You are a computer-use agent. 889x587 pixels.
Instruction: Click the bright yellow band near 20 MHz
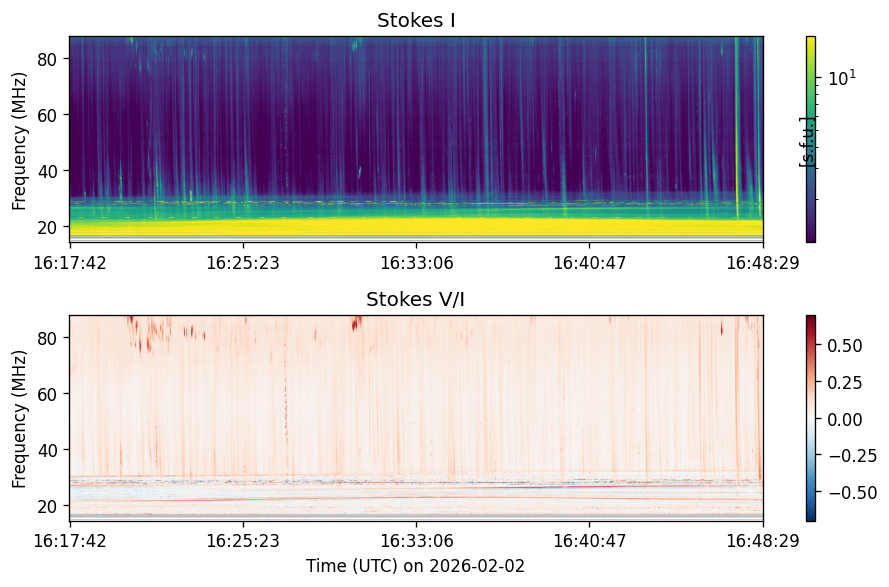(x=416, y=226)
